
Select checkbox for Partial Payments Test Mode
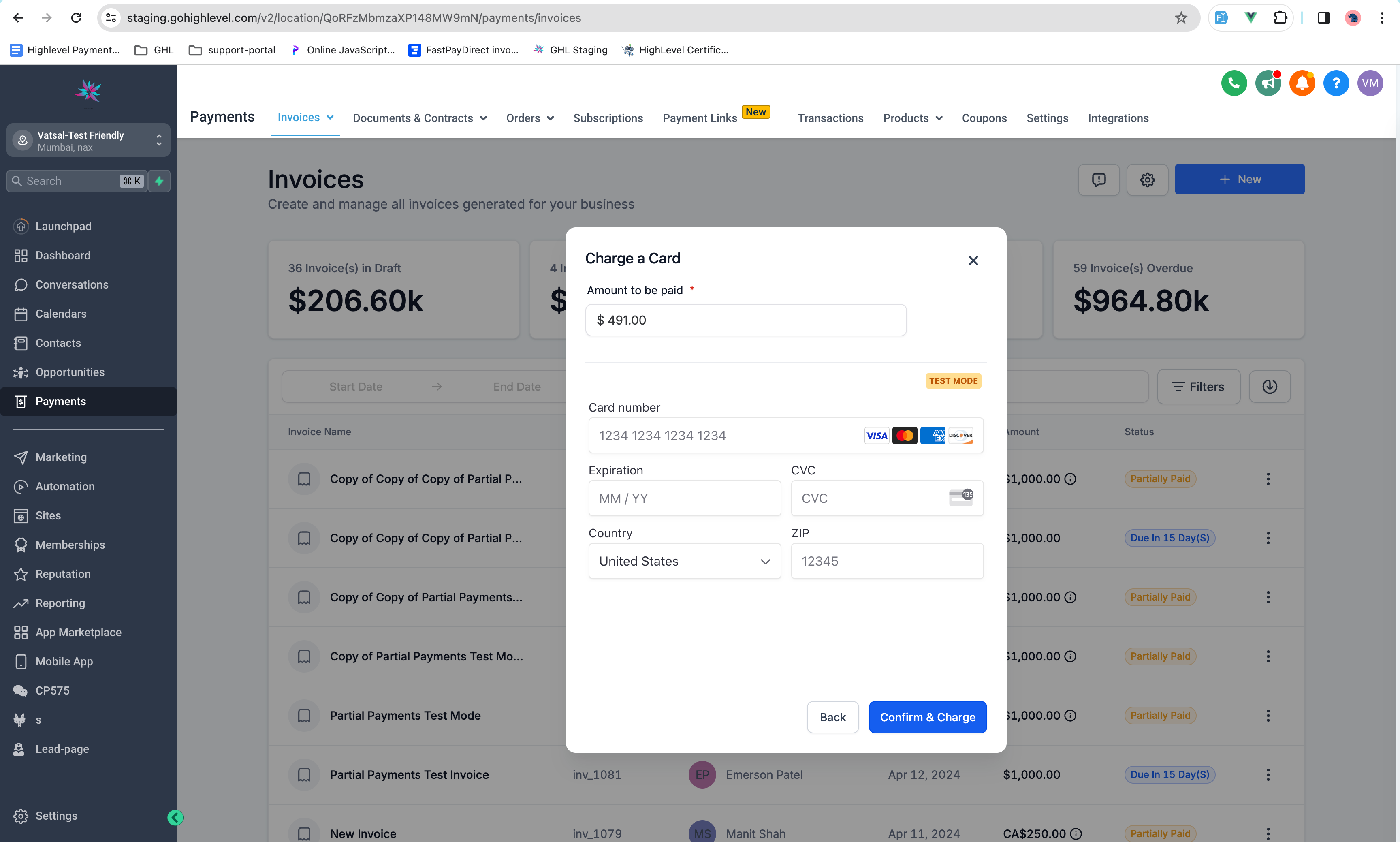coord(304,716)
